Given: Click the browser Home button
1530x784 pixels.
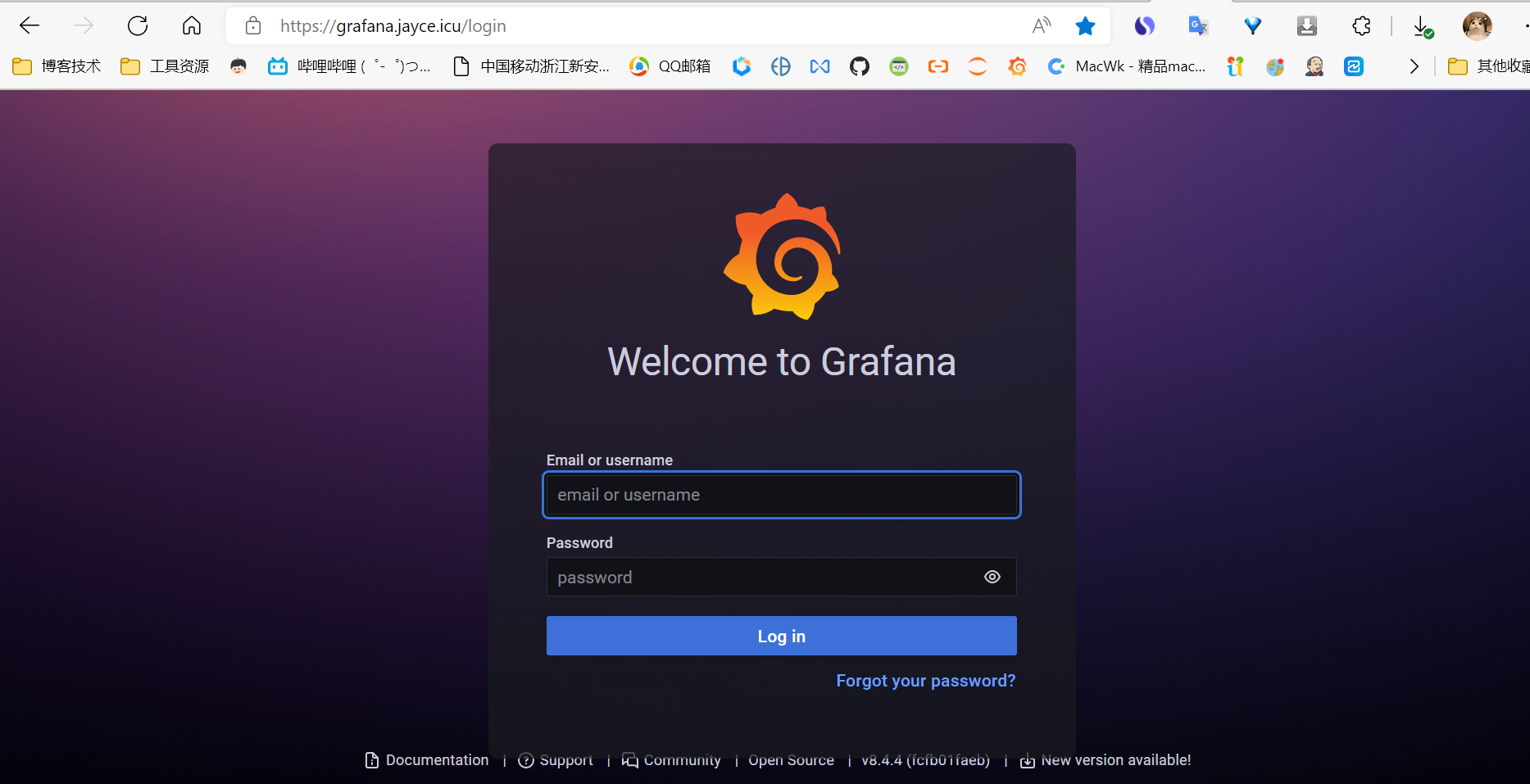Looking at the screenshot, I should point(192,25).
